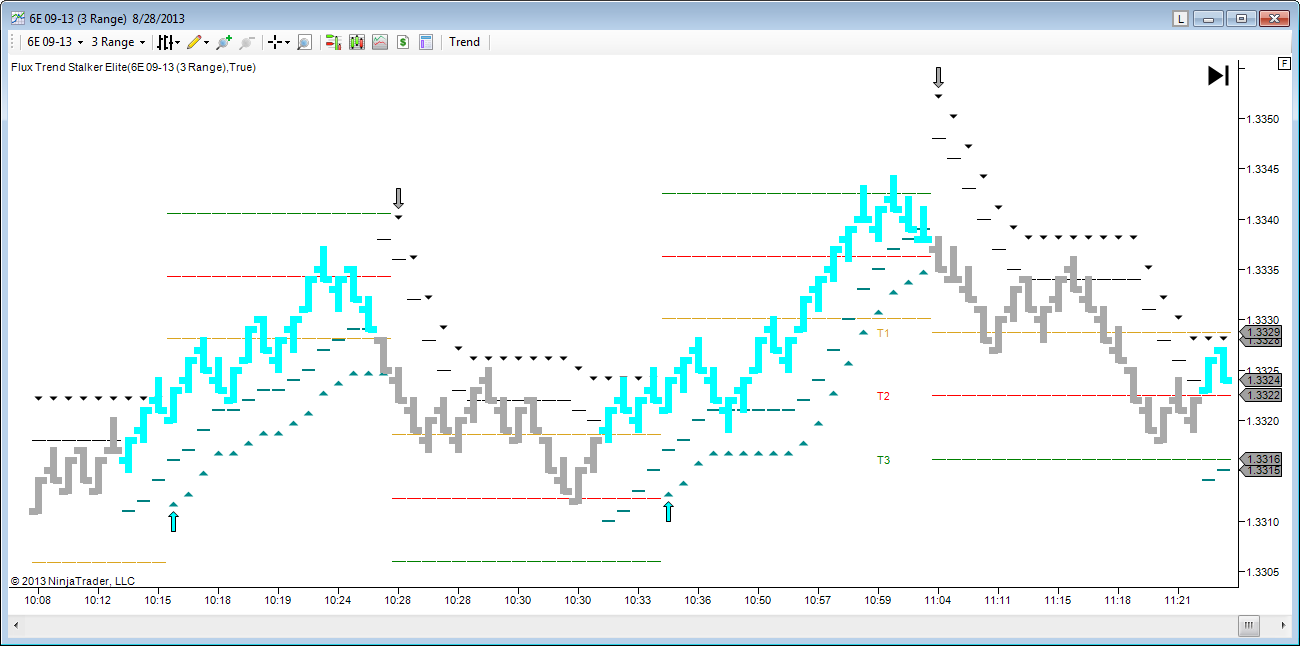Viewport: 1300px width, 646px height.
Task: Open the 6E 09-13 instrument dropdown
Action: point(54,42)
